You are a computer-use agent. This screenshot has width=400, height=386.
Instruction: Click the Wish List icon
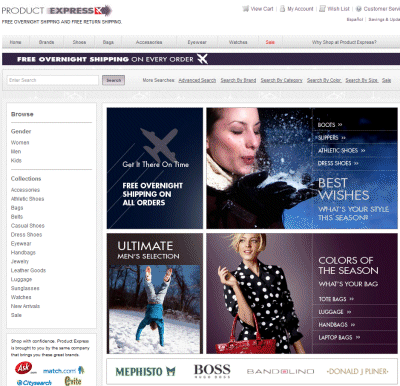322,9
